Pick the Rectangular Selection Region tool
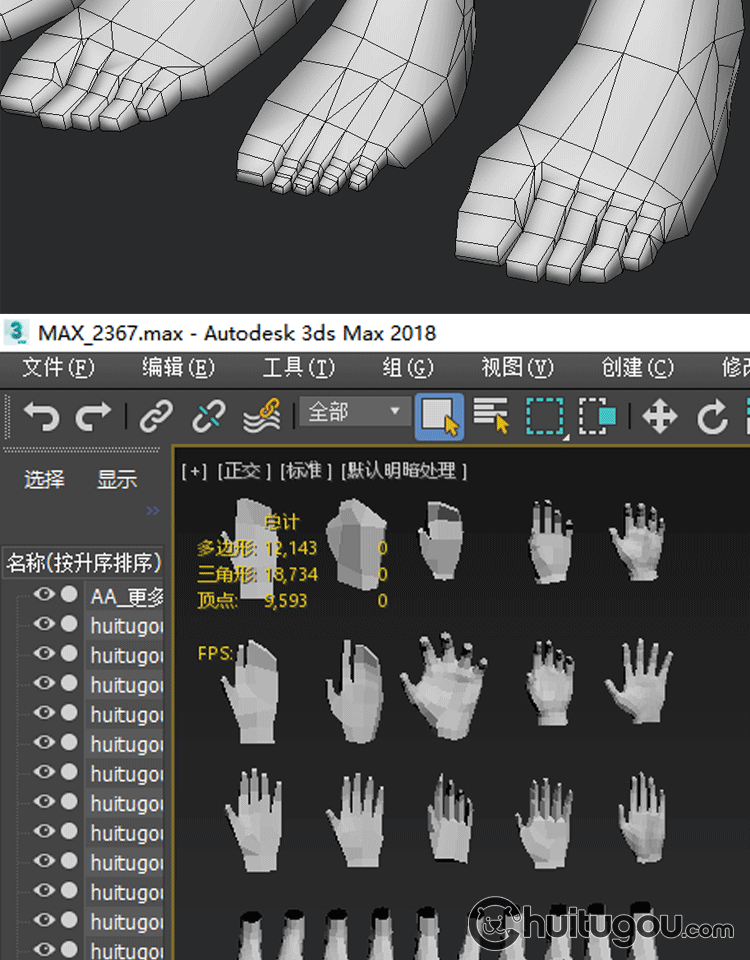The height and width of the screenshot is (960, 750). [545, 415]
